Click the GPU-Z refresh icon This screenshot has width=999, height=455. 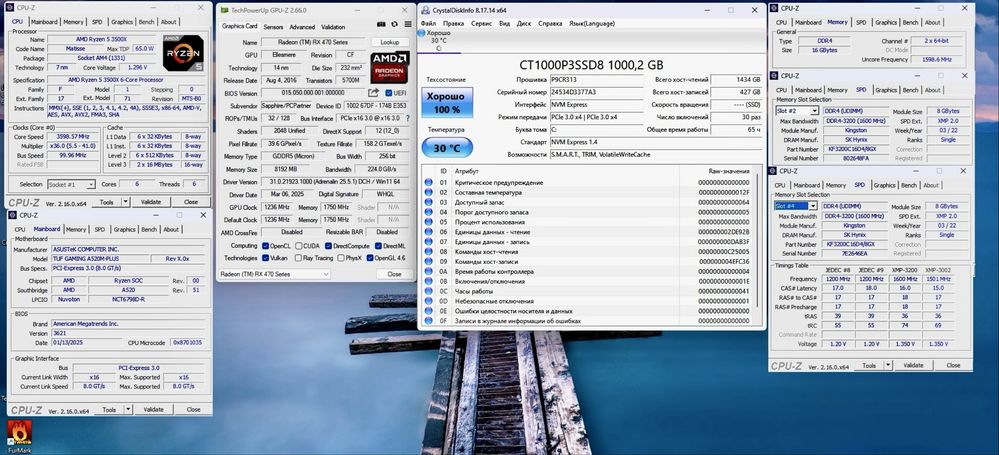coord(394,25)
